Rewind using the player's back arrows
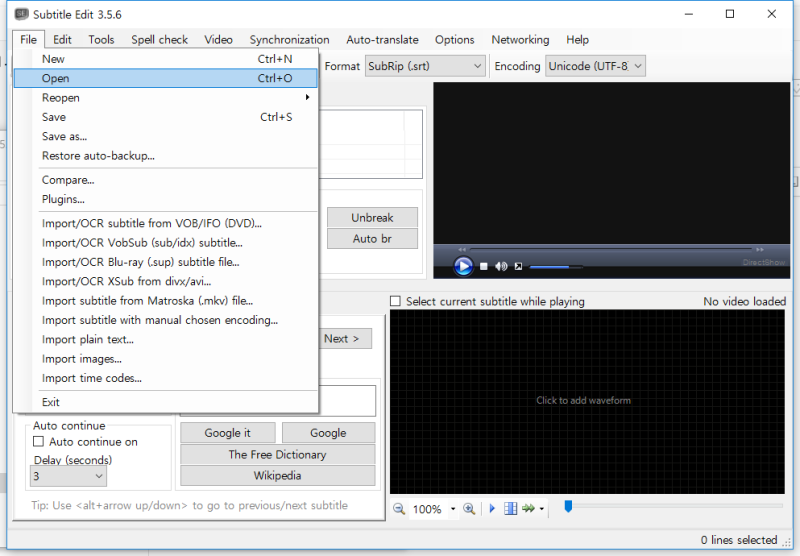This screenshot has height=556, width=800. tap(462, 249)
